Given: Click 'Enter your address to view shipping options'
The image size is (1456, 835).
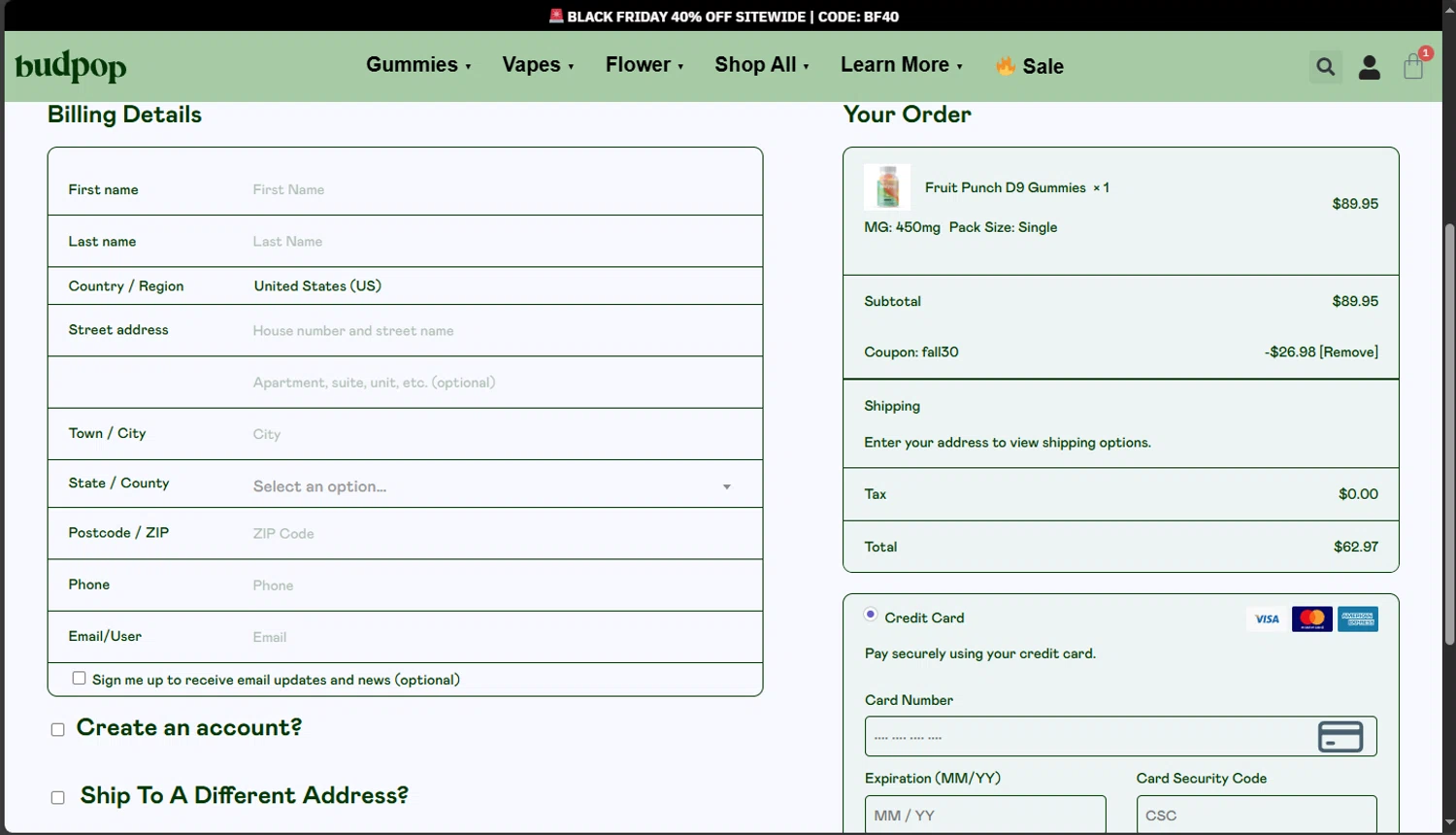Looking at the screenshot, I should [x=1008, y=443].
